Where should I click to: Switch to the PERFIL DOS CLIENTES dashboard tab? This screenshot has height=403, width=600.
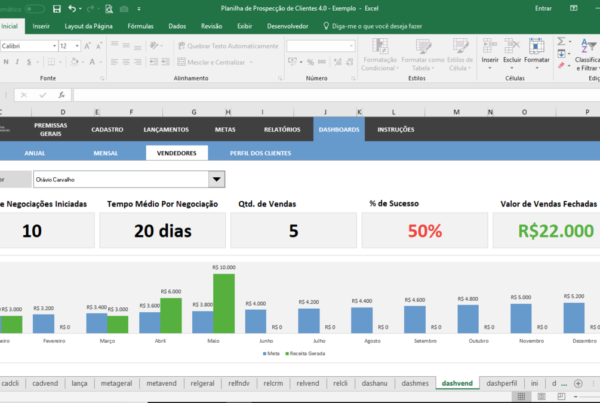260,153
